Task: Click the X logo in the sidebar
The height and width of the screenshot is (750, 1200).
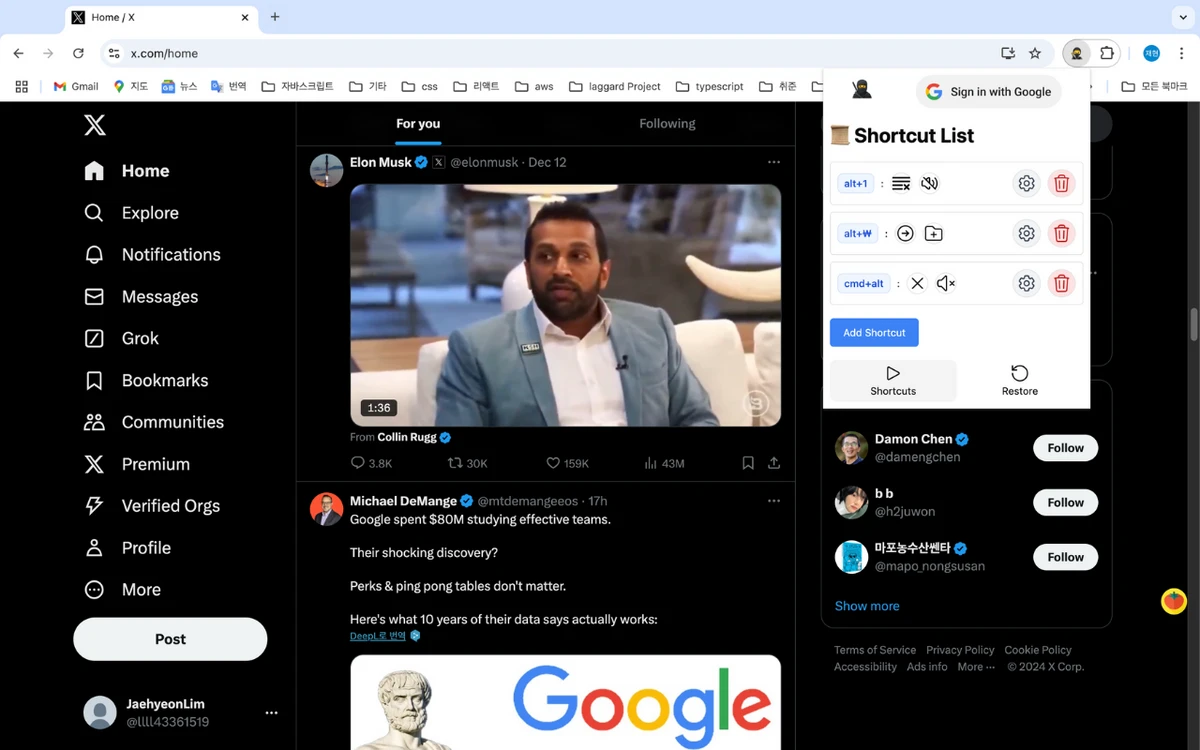Action: (x=94, y=125)
